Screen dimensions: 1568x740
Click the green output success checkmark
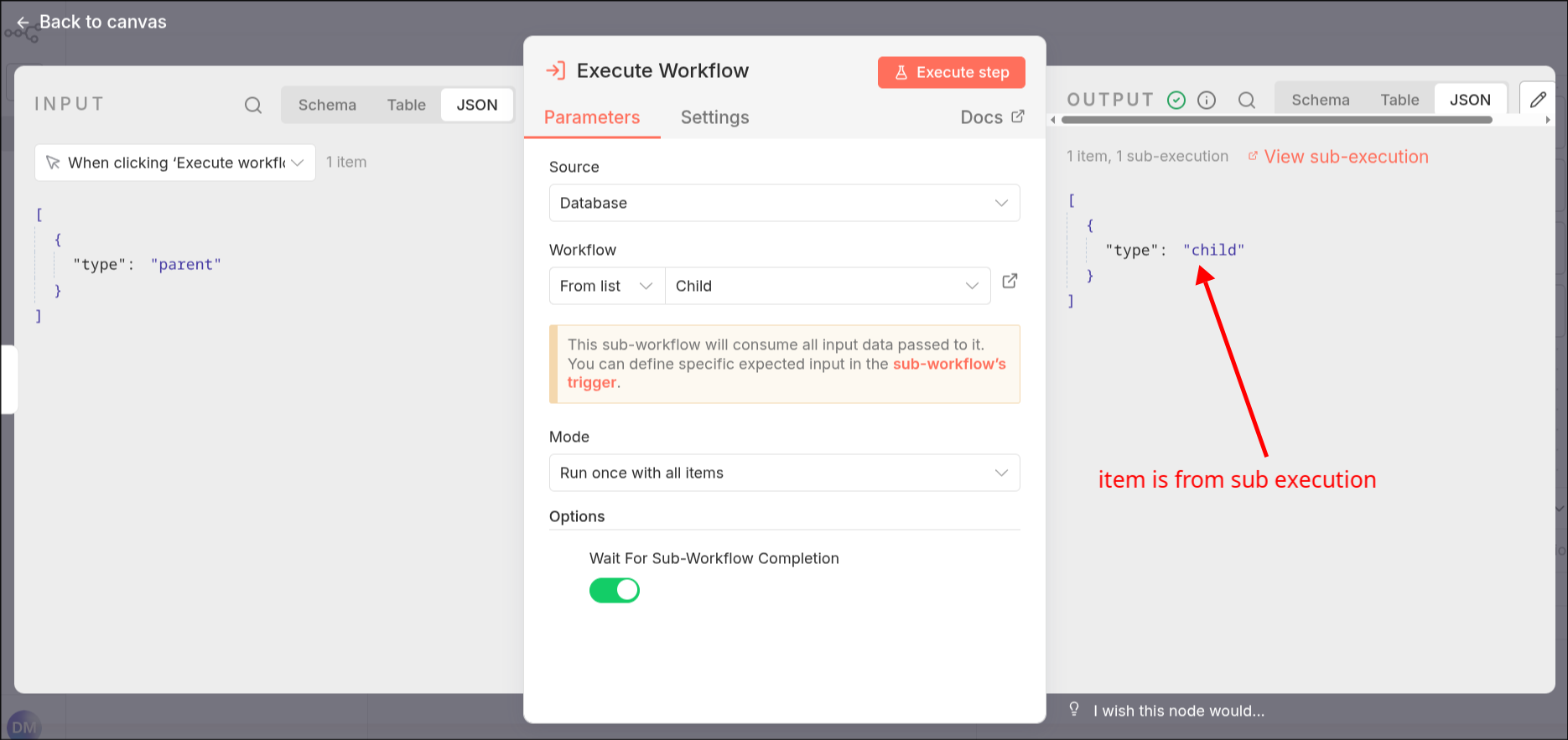[1176, 101]
